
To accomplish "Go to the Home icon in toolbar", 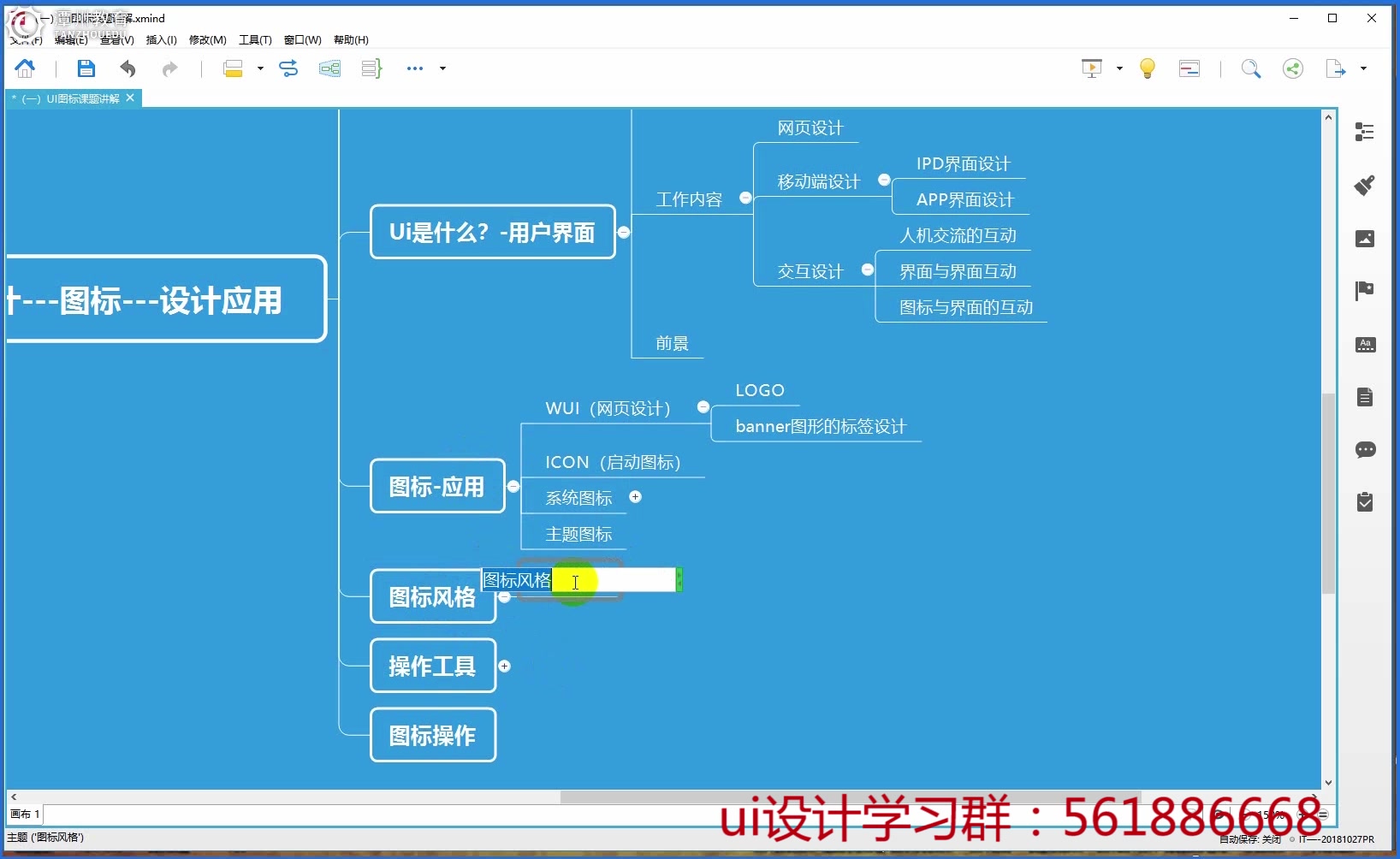I will [x=25, y=68].
